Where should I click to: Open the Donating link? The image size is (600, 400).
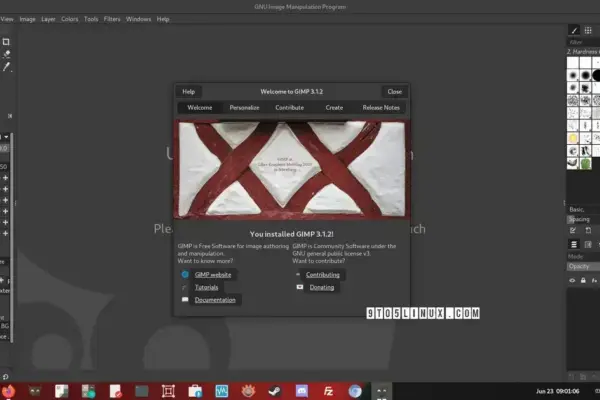click(x=322, y=287)
